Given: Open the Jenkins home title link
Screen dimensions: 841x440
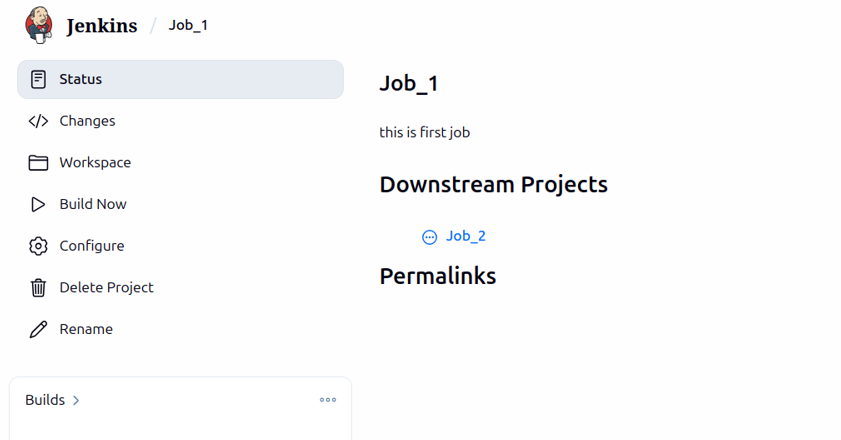Looking at the screenshot, I should click(x=102, y=26).
